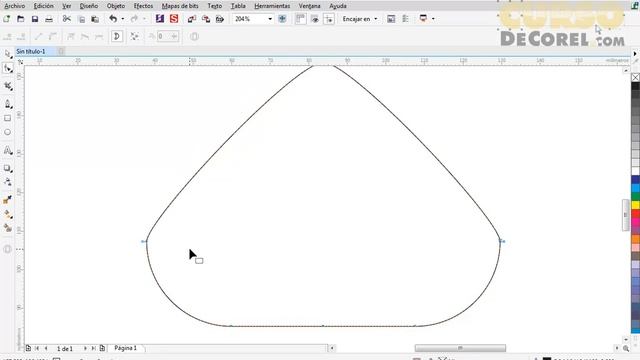Open the Edición menu
Screen dimensions: 640x360
[44, 6]
